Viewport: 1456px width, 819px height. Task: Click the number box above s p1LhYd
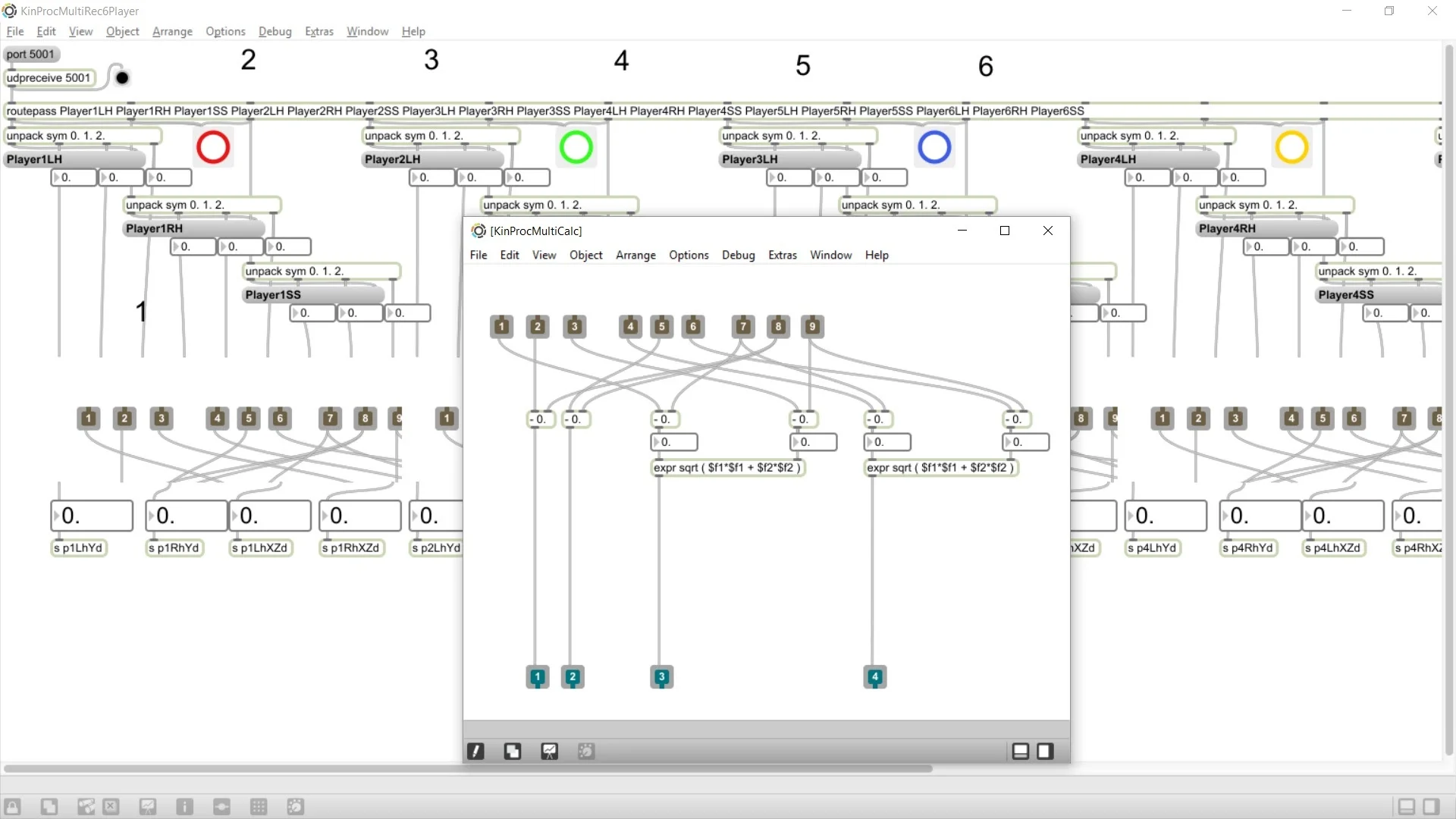click(92, 516)
